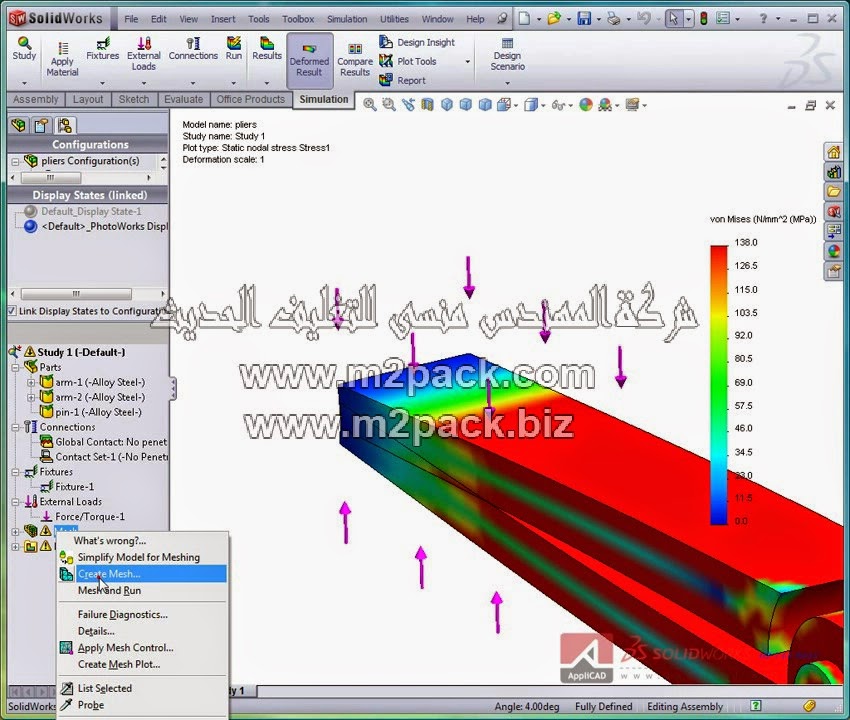
Task: Open External Loads dropdown arrow
Action: pos(144,83)
